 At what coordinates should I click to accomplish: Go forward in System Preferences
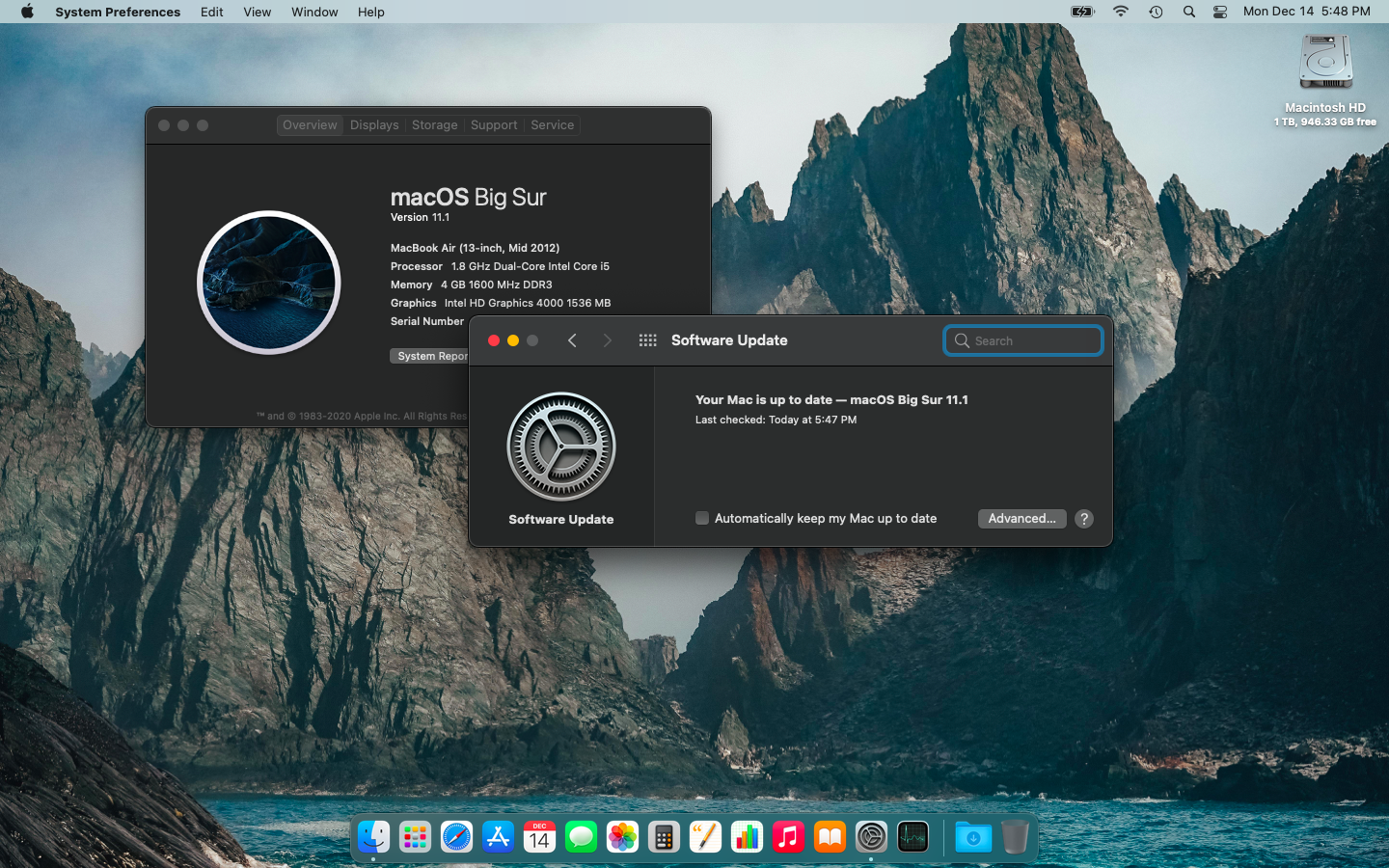pyautogui.click(x=607, y=340)
